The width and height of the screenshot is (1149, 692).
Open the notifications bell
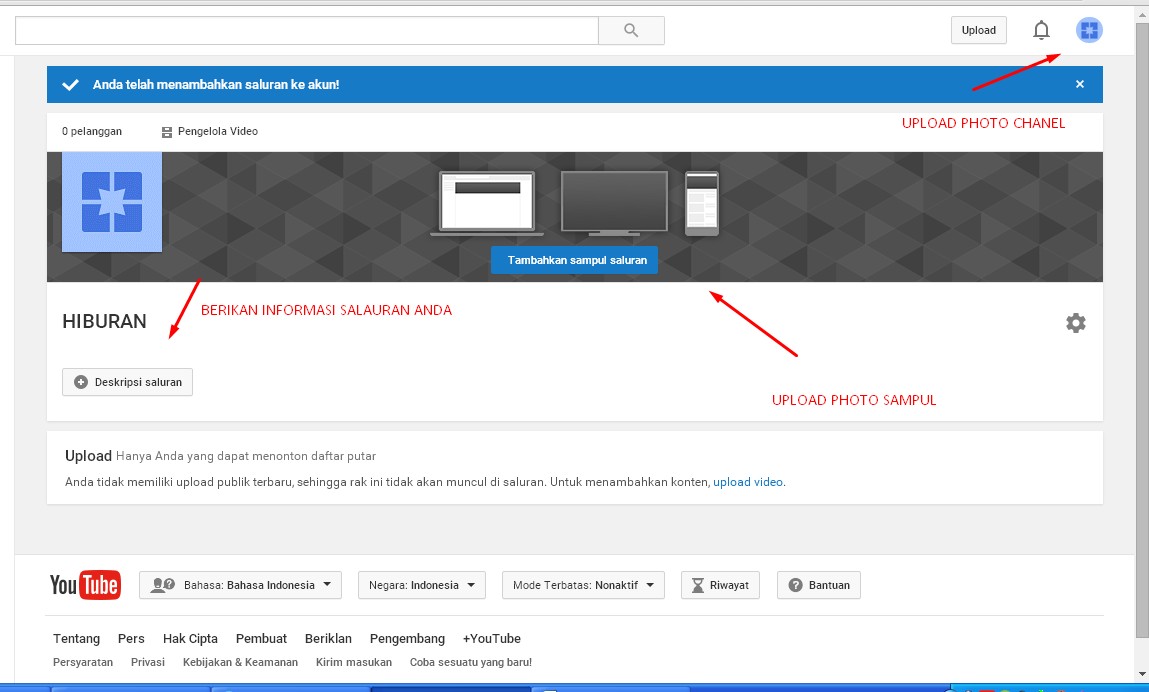pos(1041,30)
